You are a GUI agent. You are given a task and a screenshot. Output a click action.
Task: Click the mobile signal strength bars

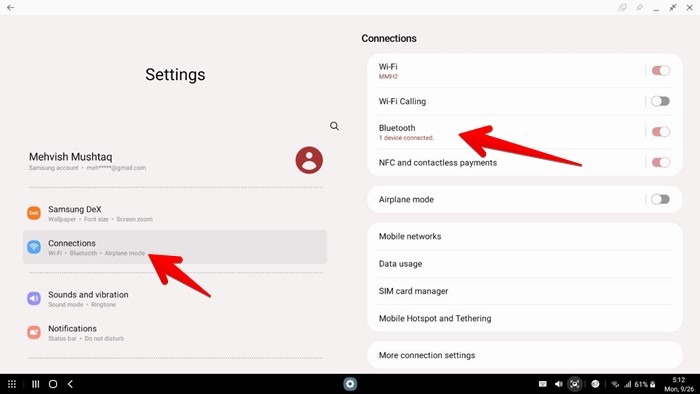click(628, 384)
